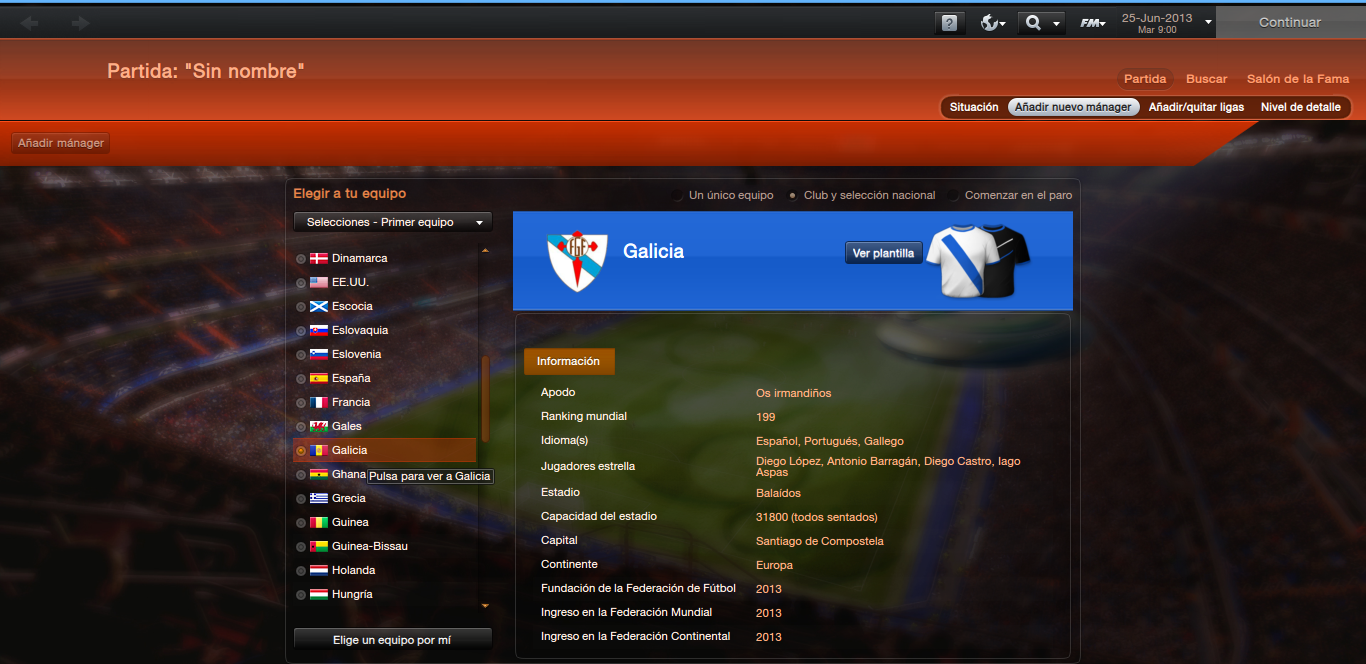This screenshot has height=664, width=1366.
Task: Click 'Elige un equipo por mí' button
Action: pyautogui.click(x=392, y=640)
